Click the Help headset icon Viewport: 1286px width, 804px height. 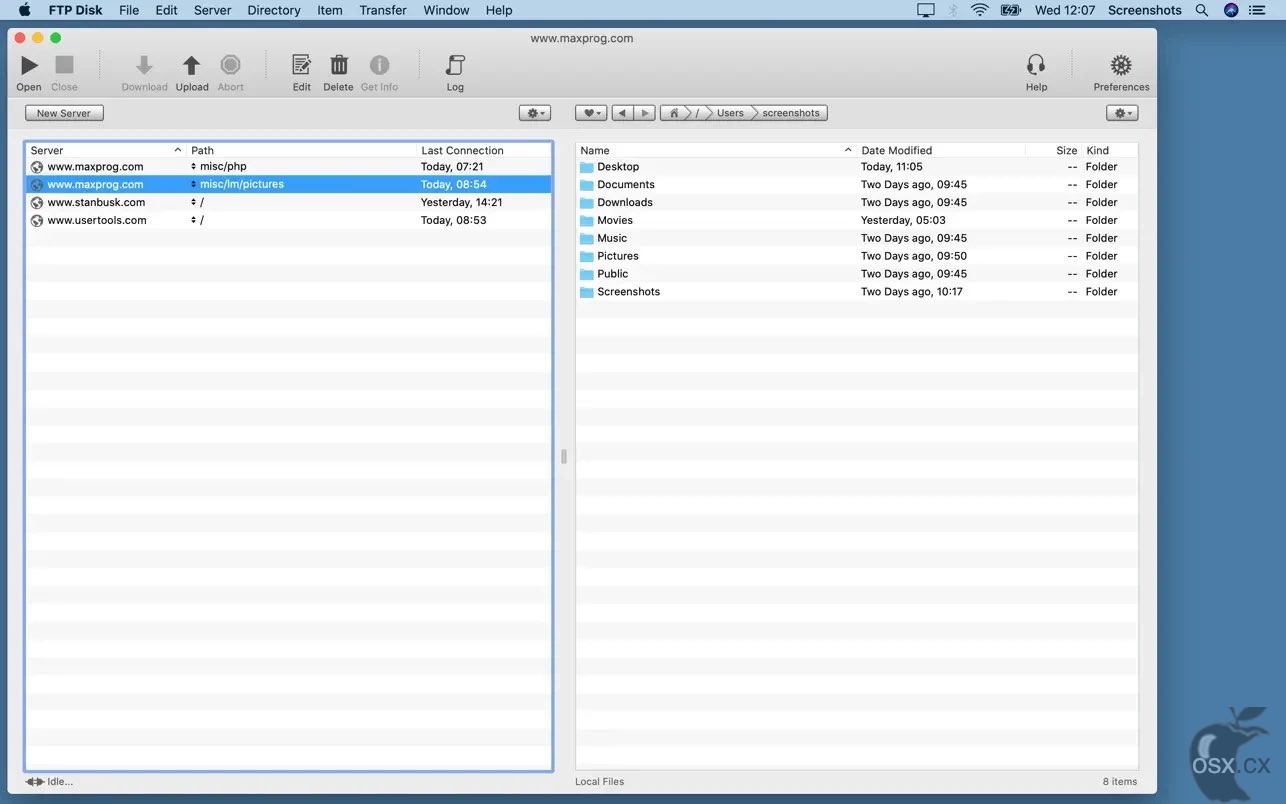(1036, 66)
